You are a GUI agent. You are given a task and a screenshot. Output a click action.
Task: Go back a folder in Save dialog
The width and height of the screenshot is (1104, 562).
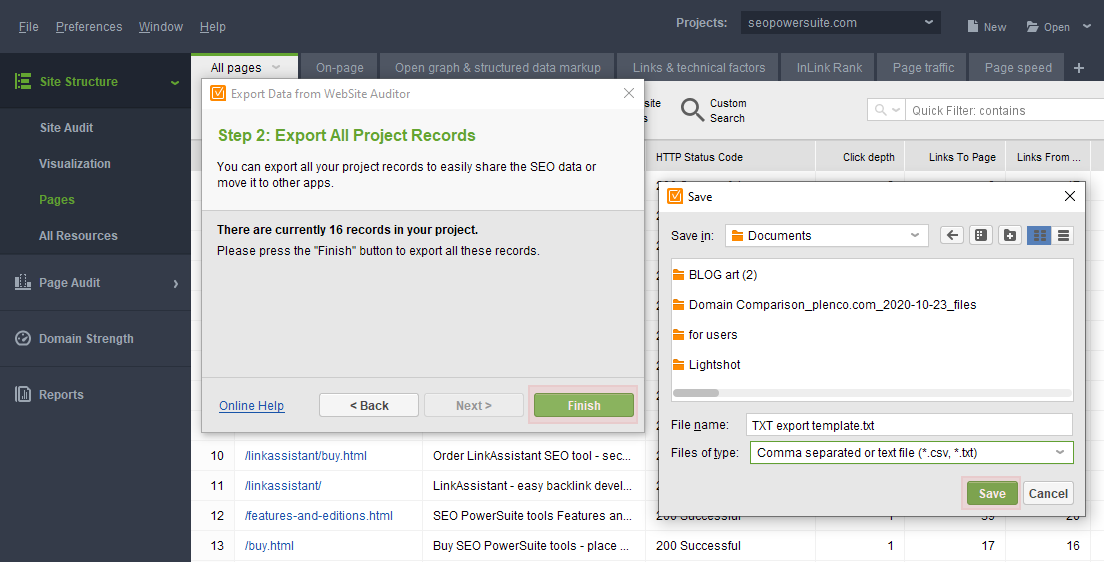coord(952,235)
